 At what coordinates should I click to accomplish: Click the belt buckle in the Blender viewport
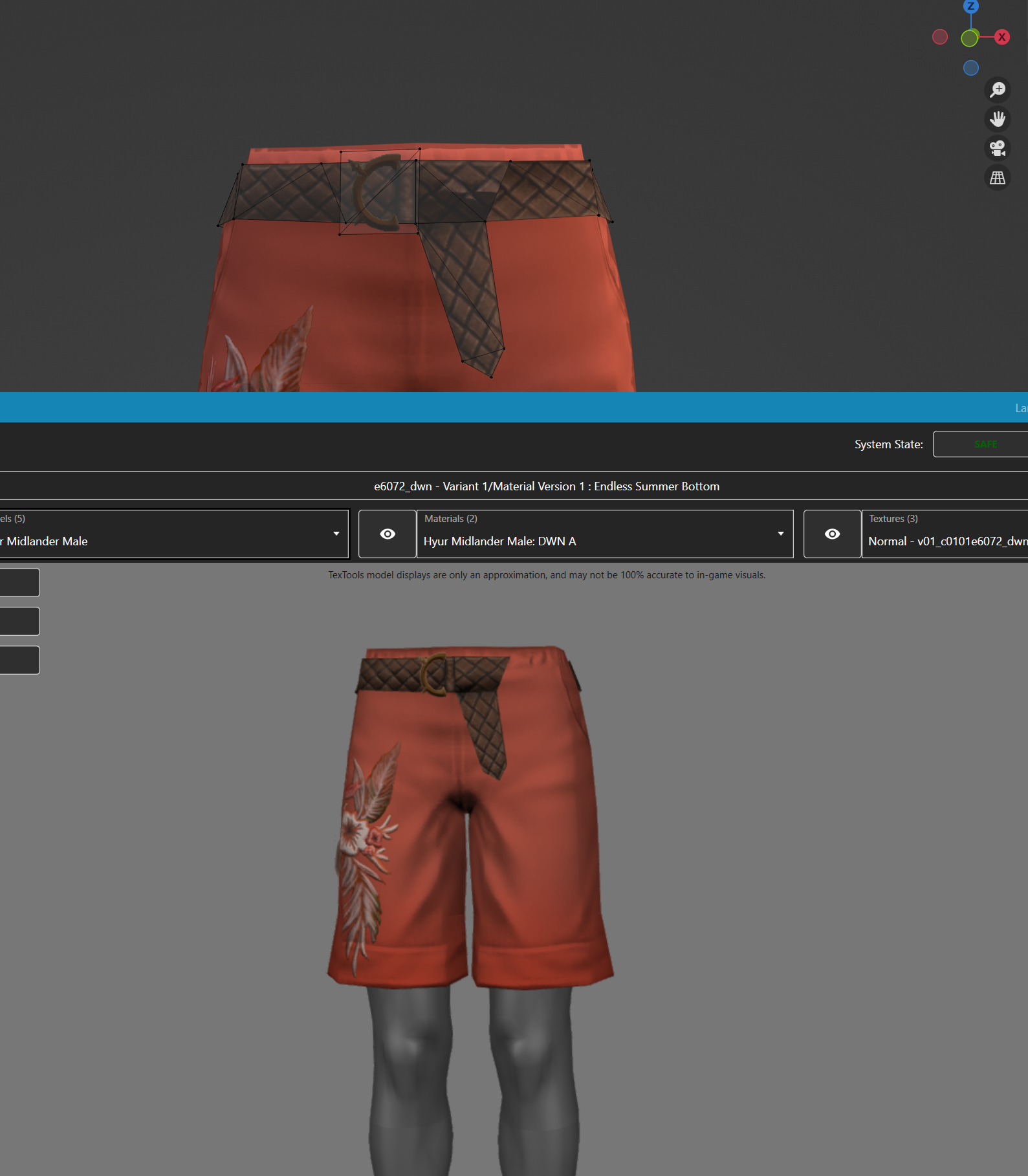click(378, 191)
